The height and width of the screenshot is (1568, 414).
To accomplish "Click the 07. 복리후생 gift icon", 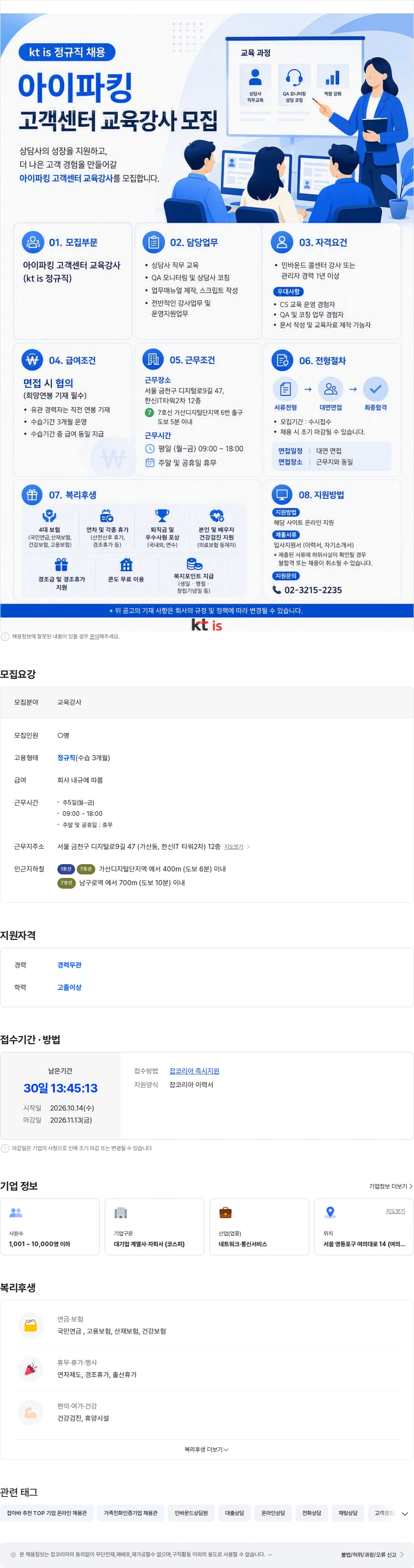I will coord(32,494).
